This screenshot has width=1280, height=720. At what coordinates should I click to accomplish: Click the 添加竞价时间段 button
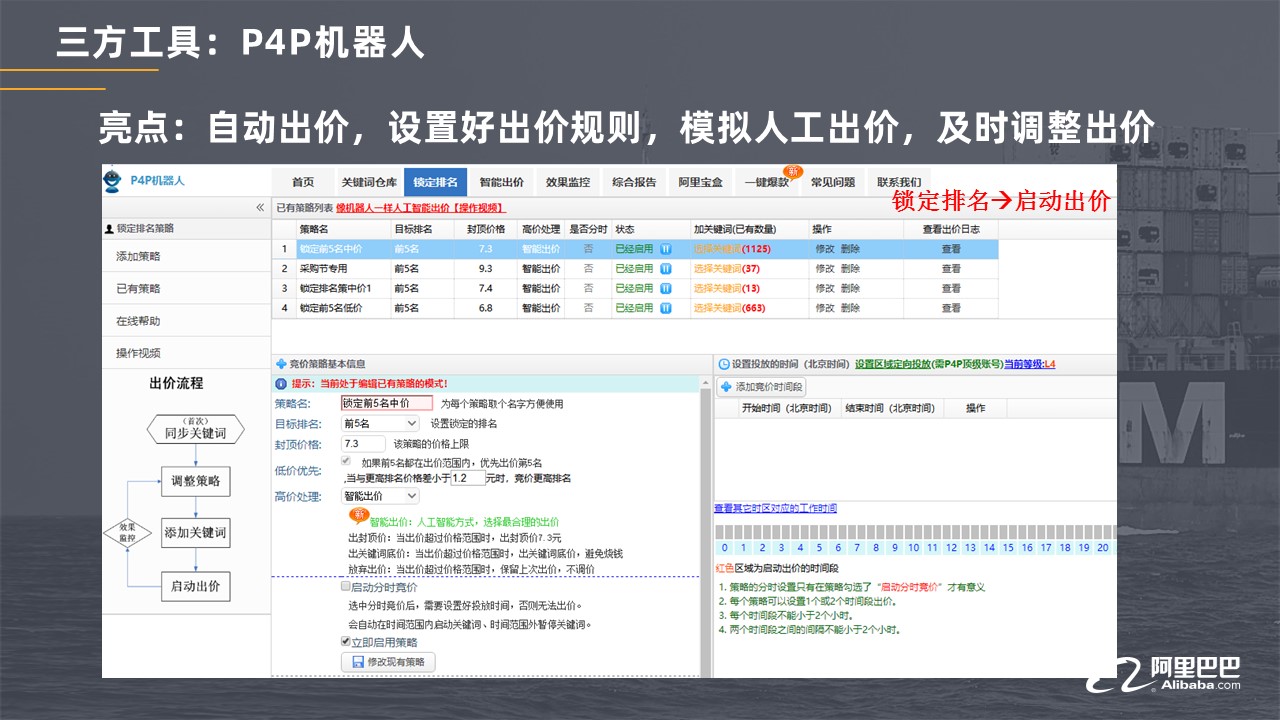click(761, 386)
